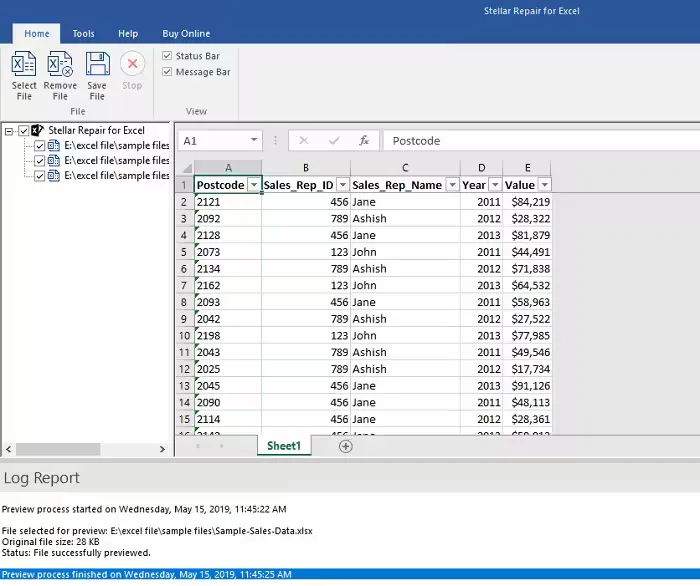This screenshot has height=586, width=700.
Task: Open the Tools ribbon tab
Action: click(83, 33)
